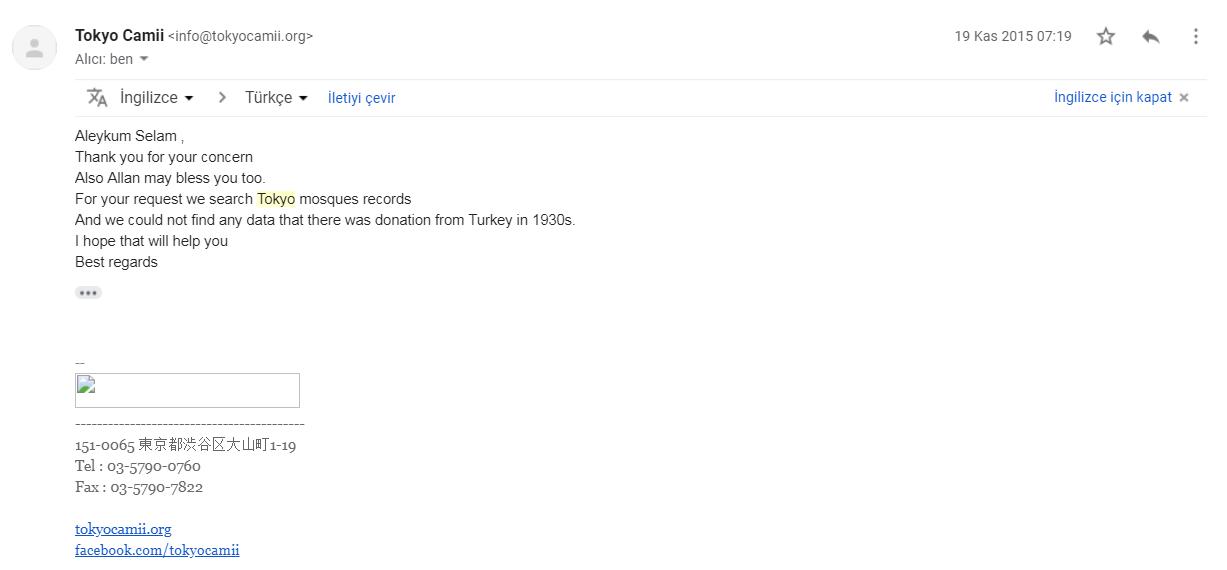Show trimmed content with ellipsis button
This screenshot has width=1227, height=570.
[88, 293]
